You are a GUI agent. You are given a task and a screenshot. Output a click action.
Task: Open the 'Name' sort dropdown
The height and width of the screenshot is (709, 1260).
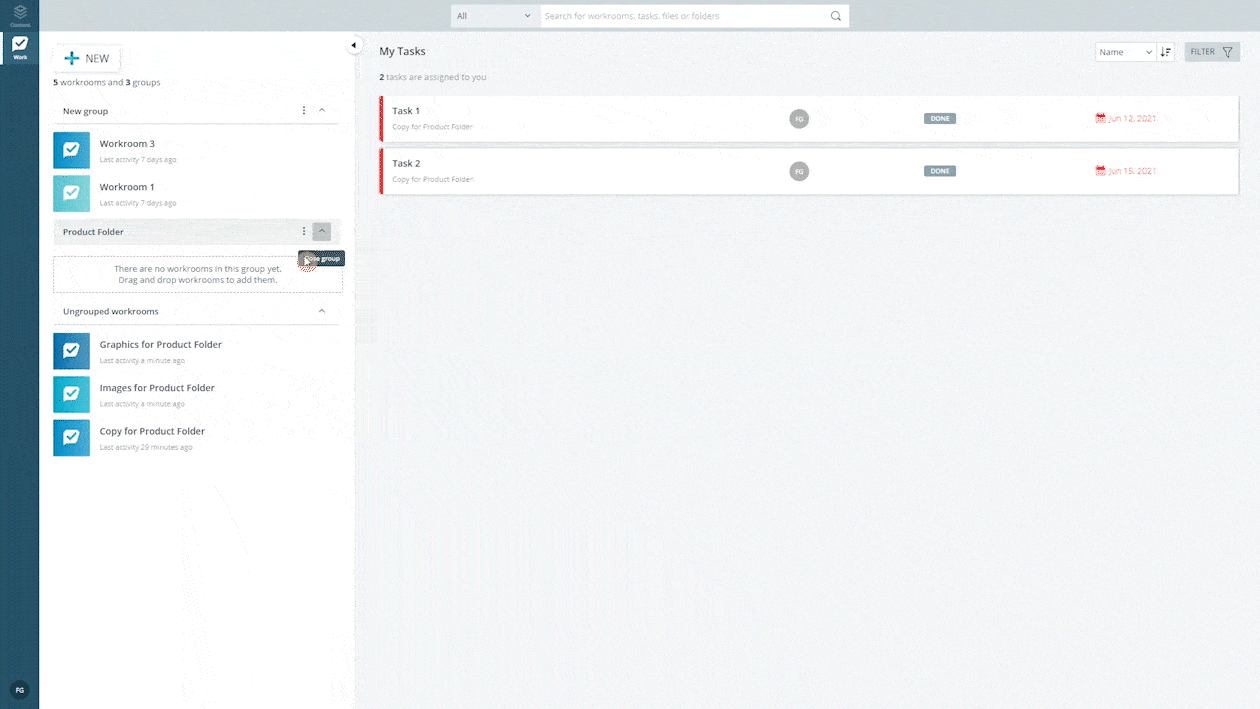(x=1125, y=52)
